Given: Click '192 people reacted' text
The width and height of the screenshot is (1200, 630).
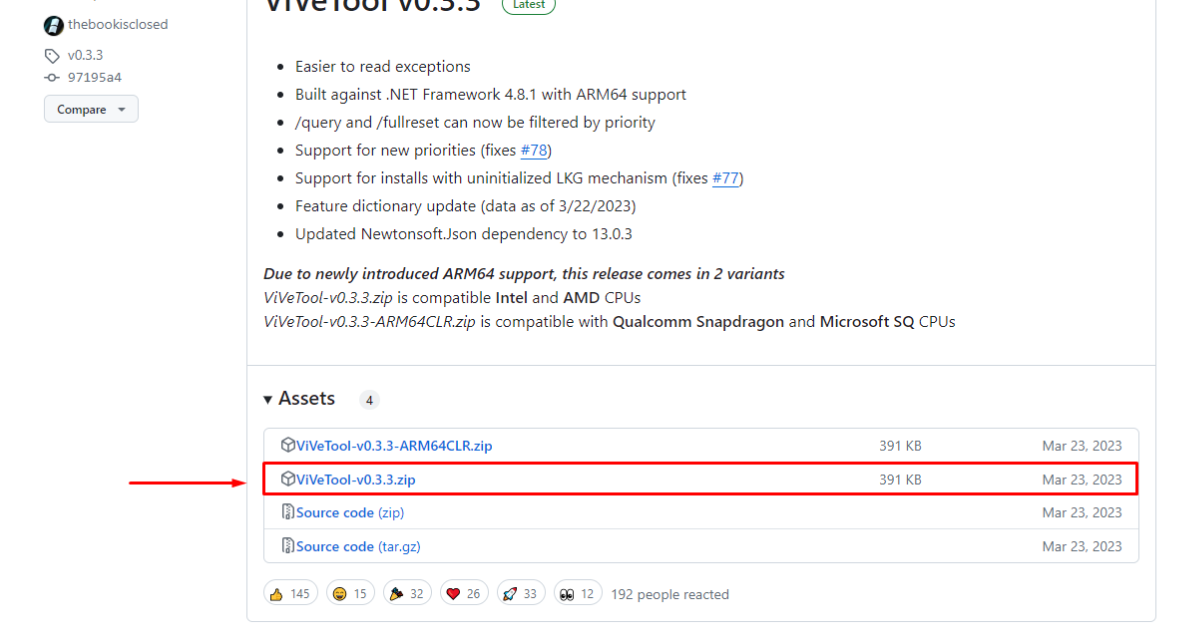Looking at the screenshot, I should tap(670, 594).
